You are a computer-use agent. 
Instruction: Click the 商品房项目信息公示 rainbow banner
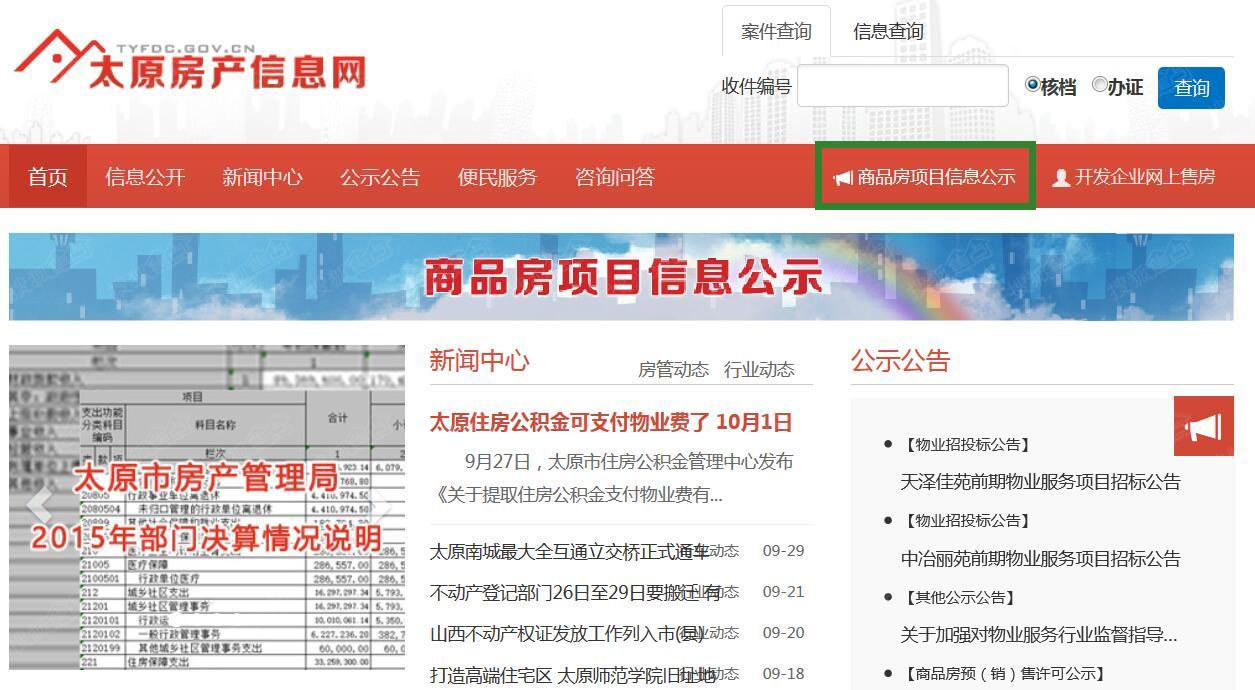(x=621, y=277)
